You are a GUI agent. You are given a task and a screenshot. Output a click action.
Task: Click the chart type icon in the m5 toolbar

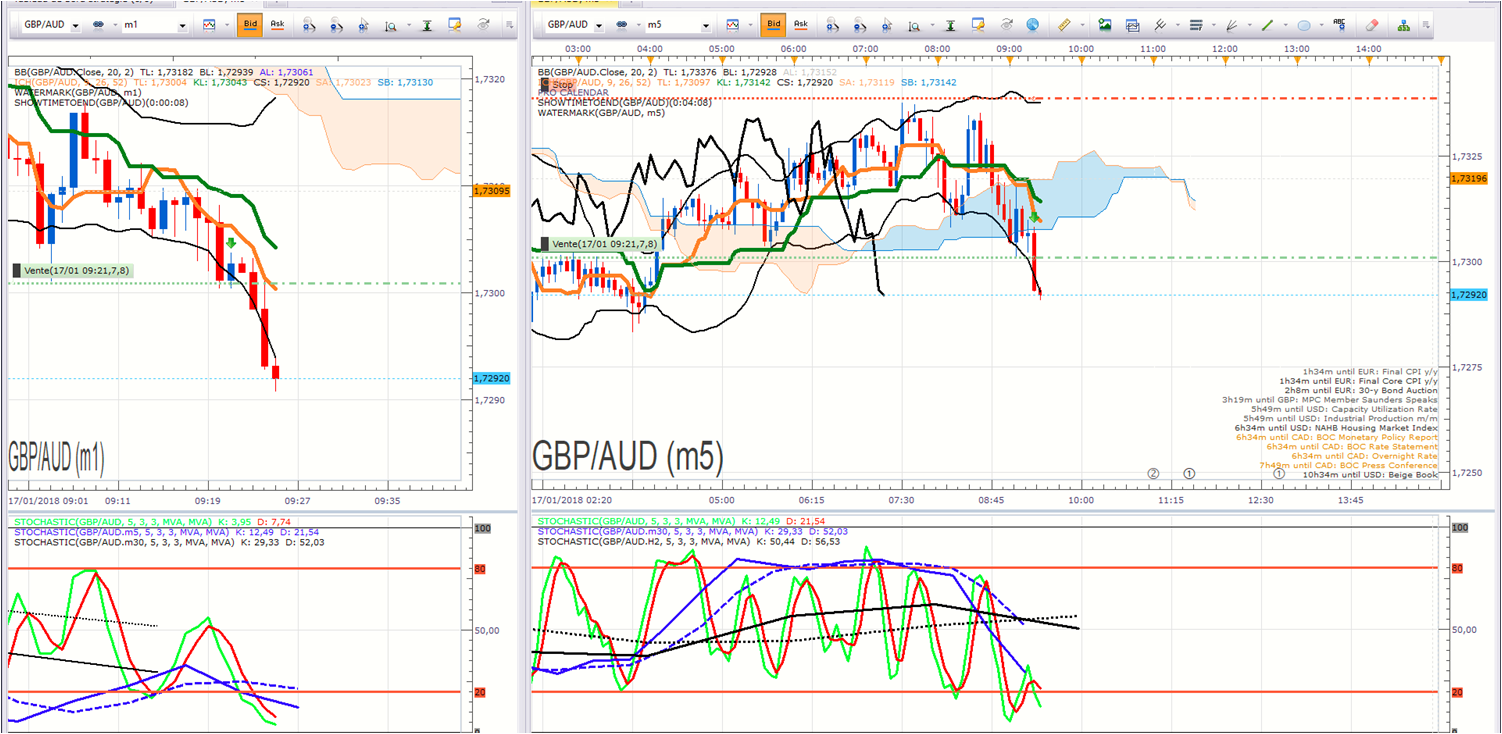[733, 25]
